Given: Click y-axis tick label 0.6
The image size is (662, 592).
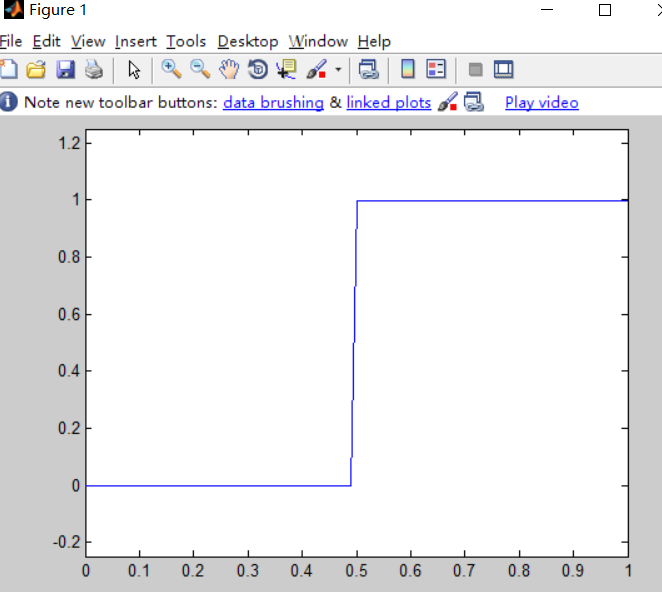Looking at the screenshot, I should pos(69,315).
